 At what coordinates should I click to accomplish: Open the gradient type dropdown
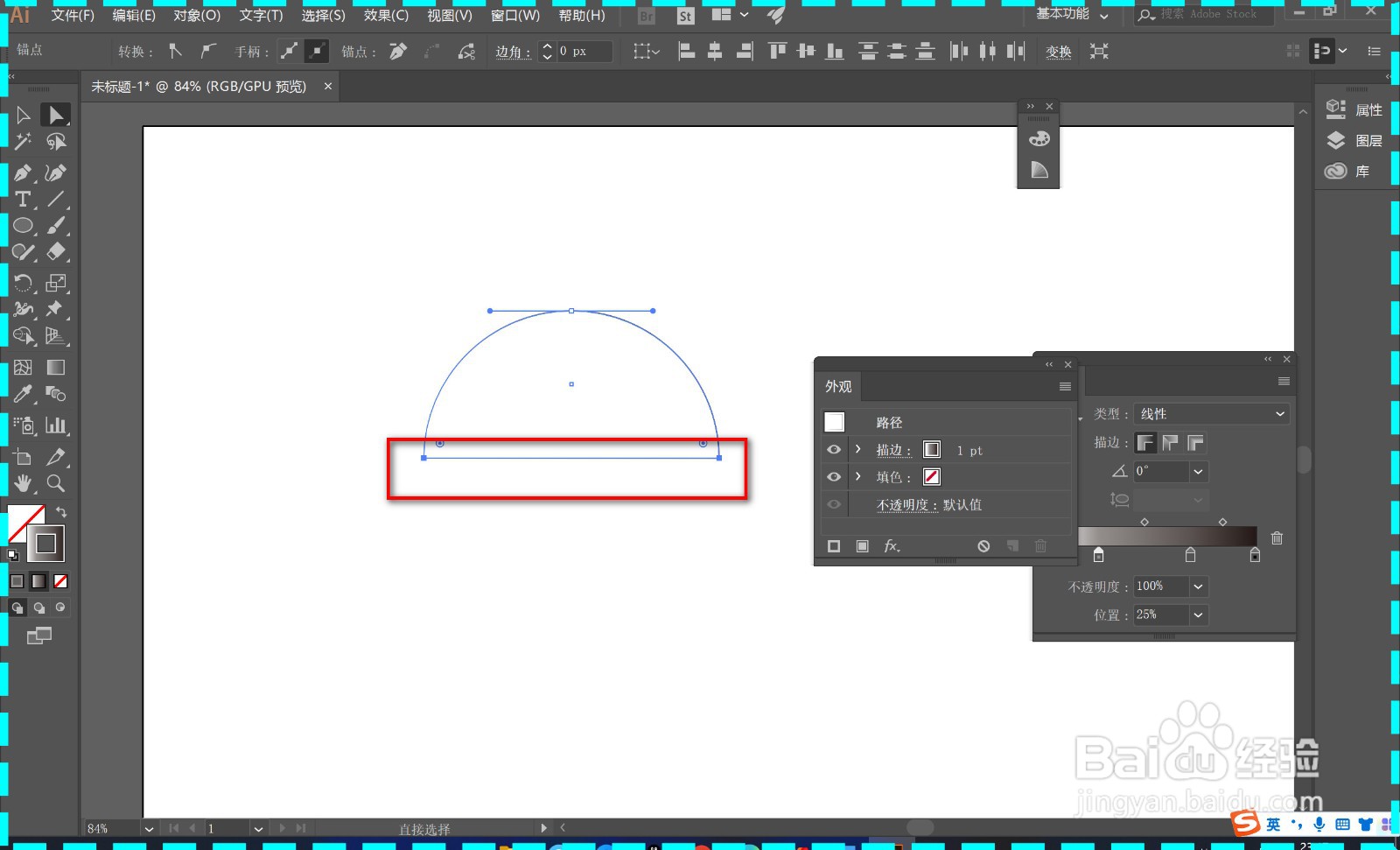click(1212, 413)
